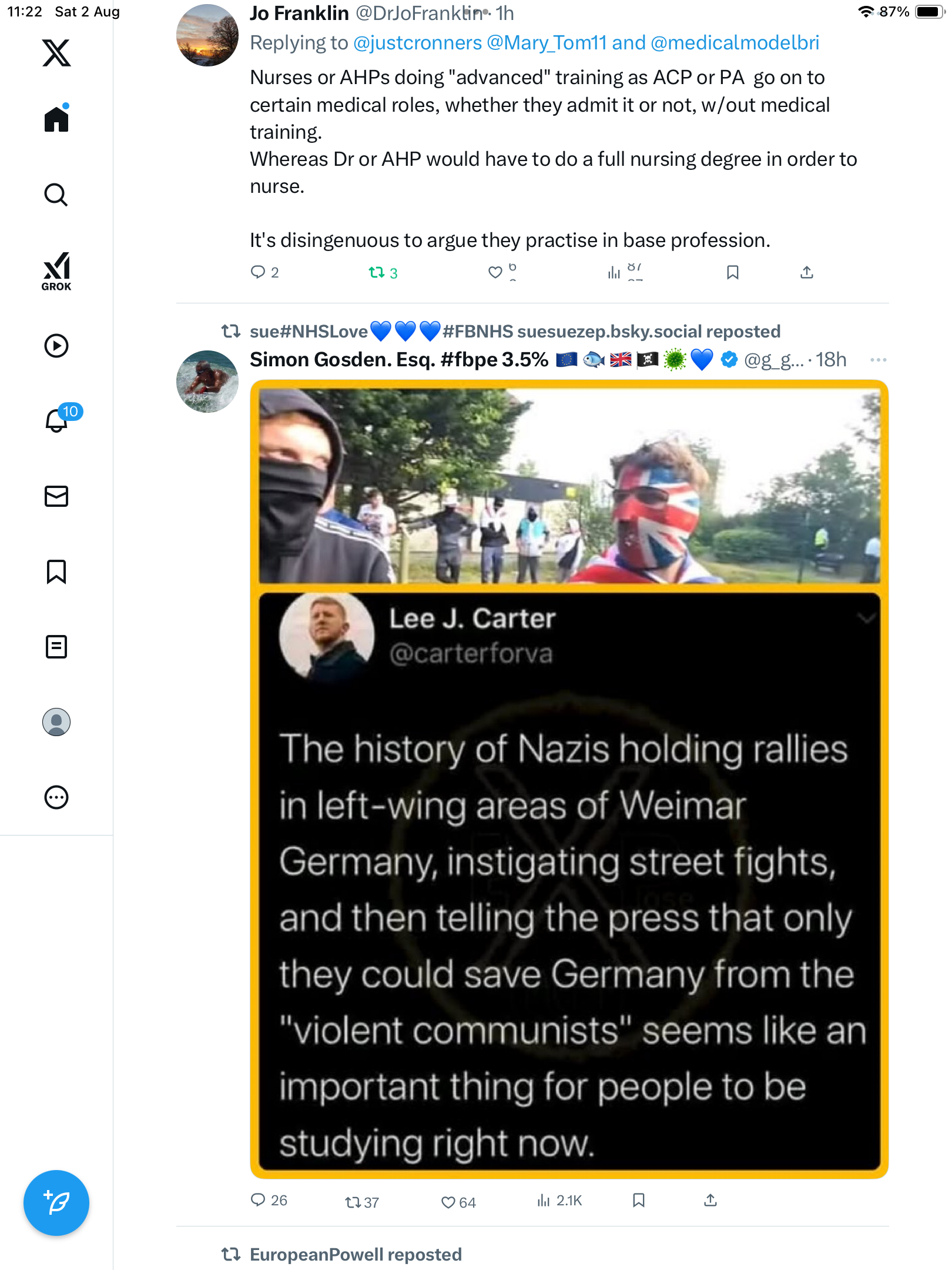Click the X logo
The width and height of the screenshot is (952, 1270).
(56, 53)
